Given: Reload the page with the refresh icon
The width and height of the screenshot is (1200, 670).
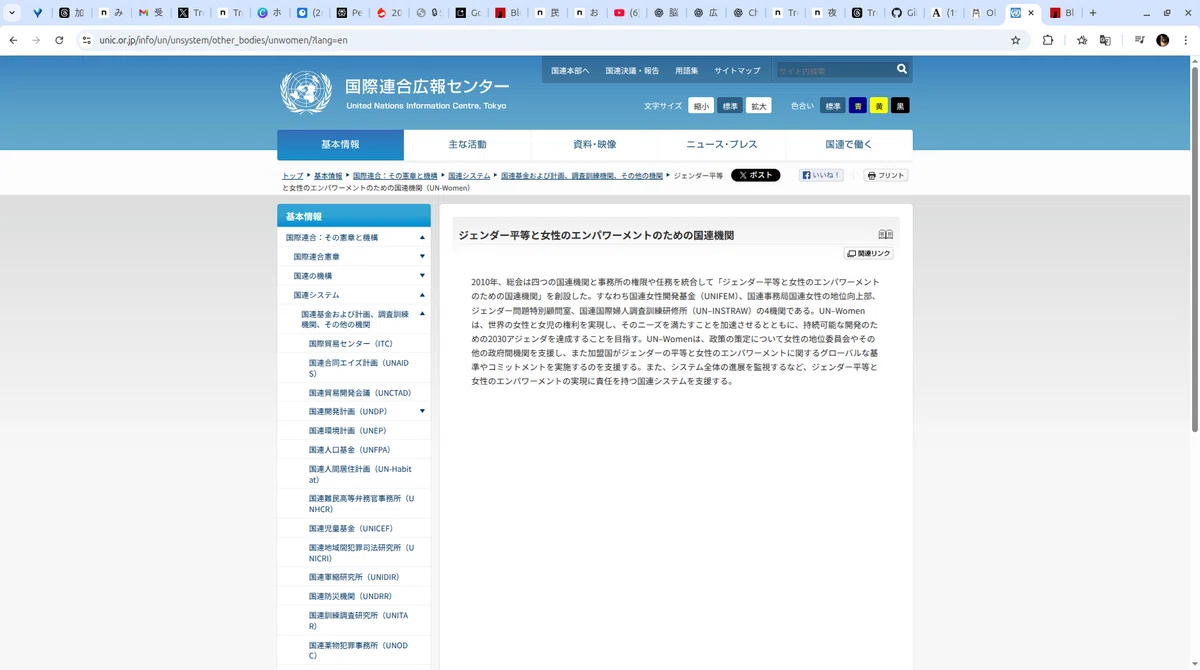Looking at the screenshot, I should pos(59,40).
